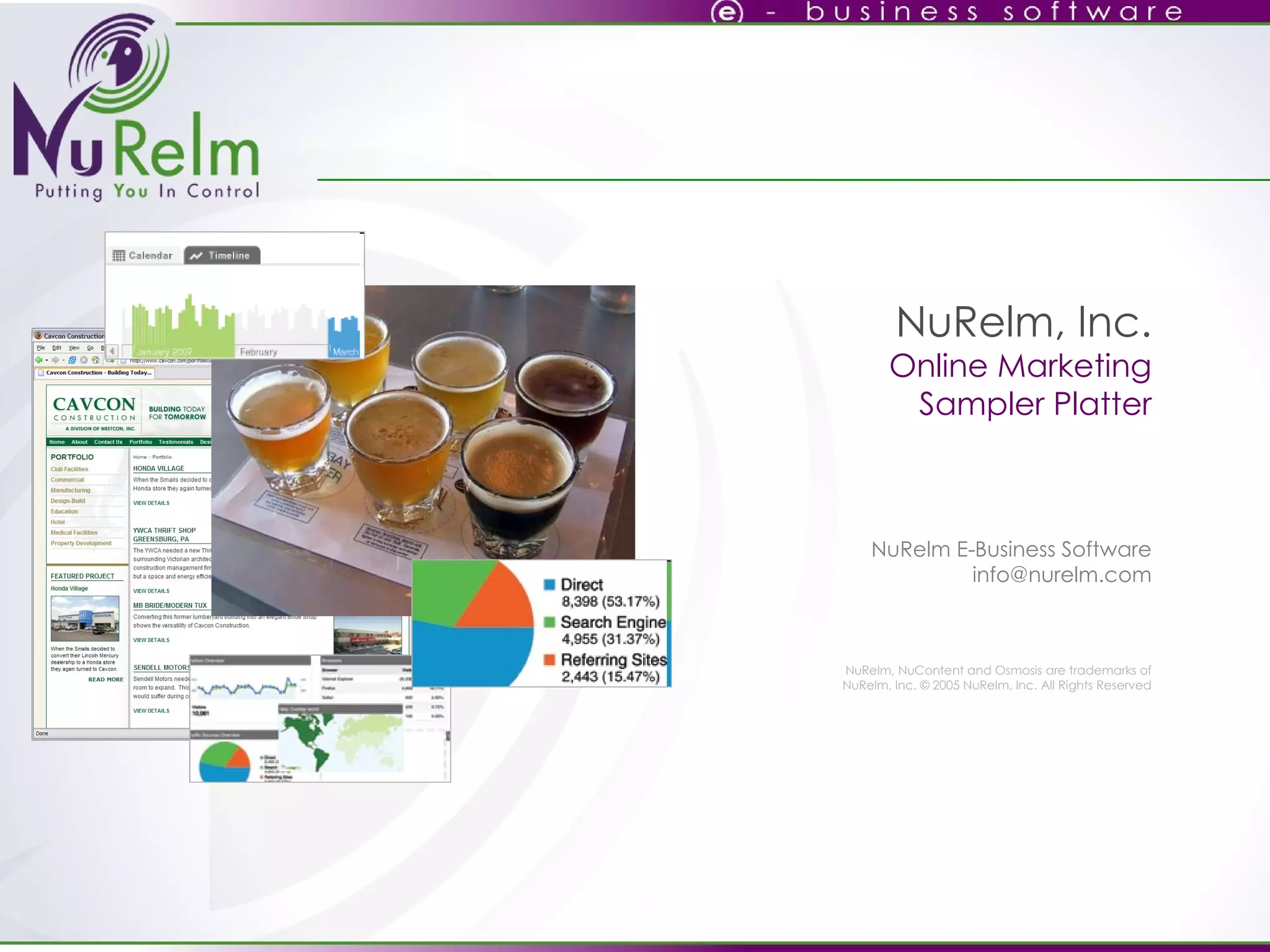The height and width of the screenshot is (952, 1270).
Task: Click the blue Direct legend swatch
Action: [x=549, y=584]
